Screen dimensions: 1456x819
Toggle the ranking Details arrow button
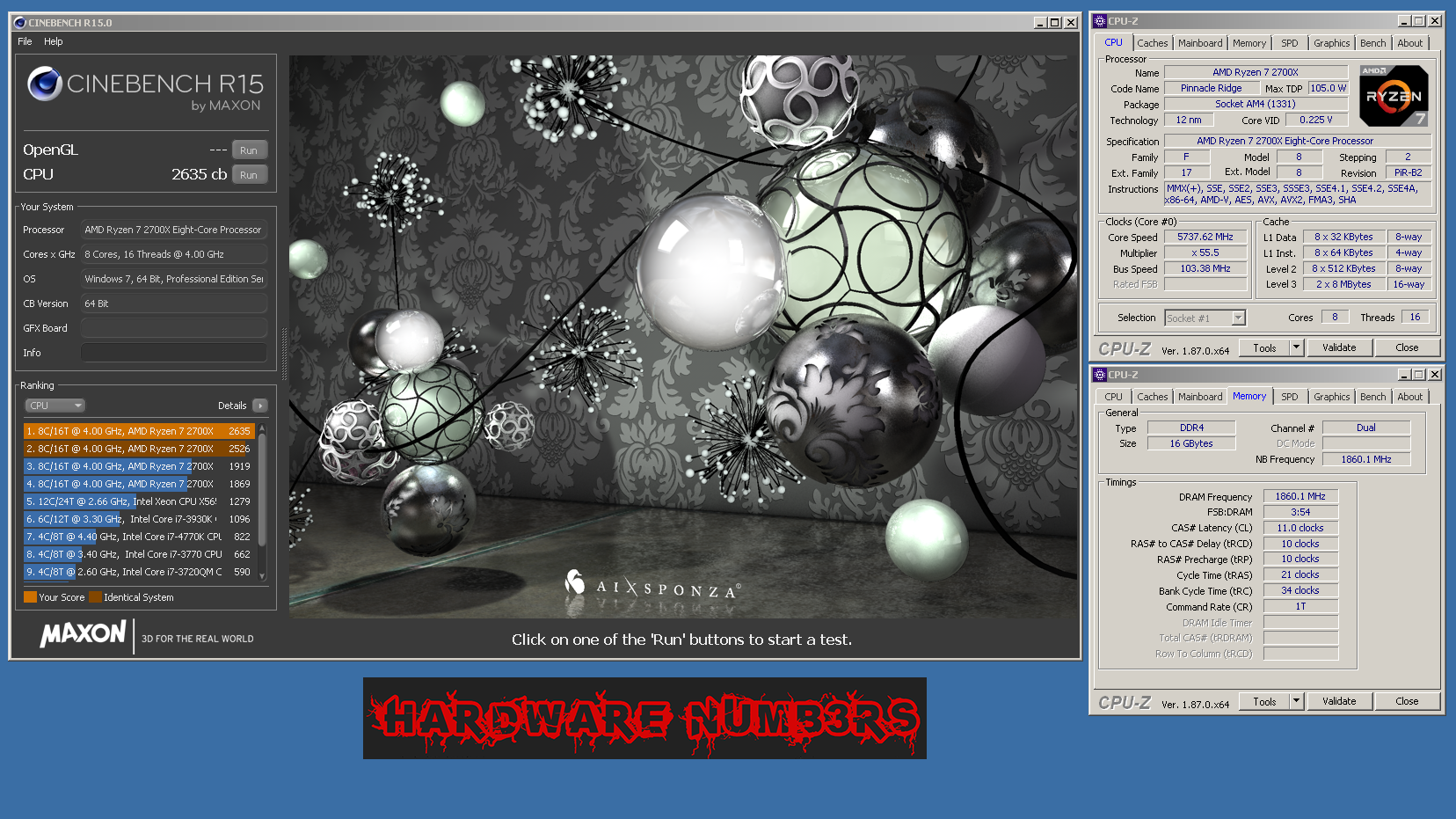[260, 406]
